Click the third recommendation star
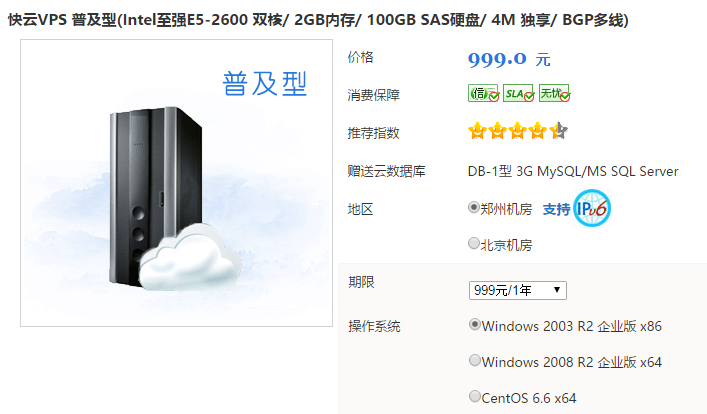The image size is (707, 414). click(518, 131)
